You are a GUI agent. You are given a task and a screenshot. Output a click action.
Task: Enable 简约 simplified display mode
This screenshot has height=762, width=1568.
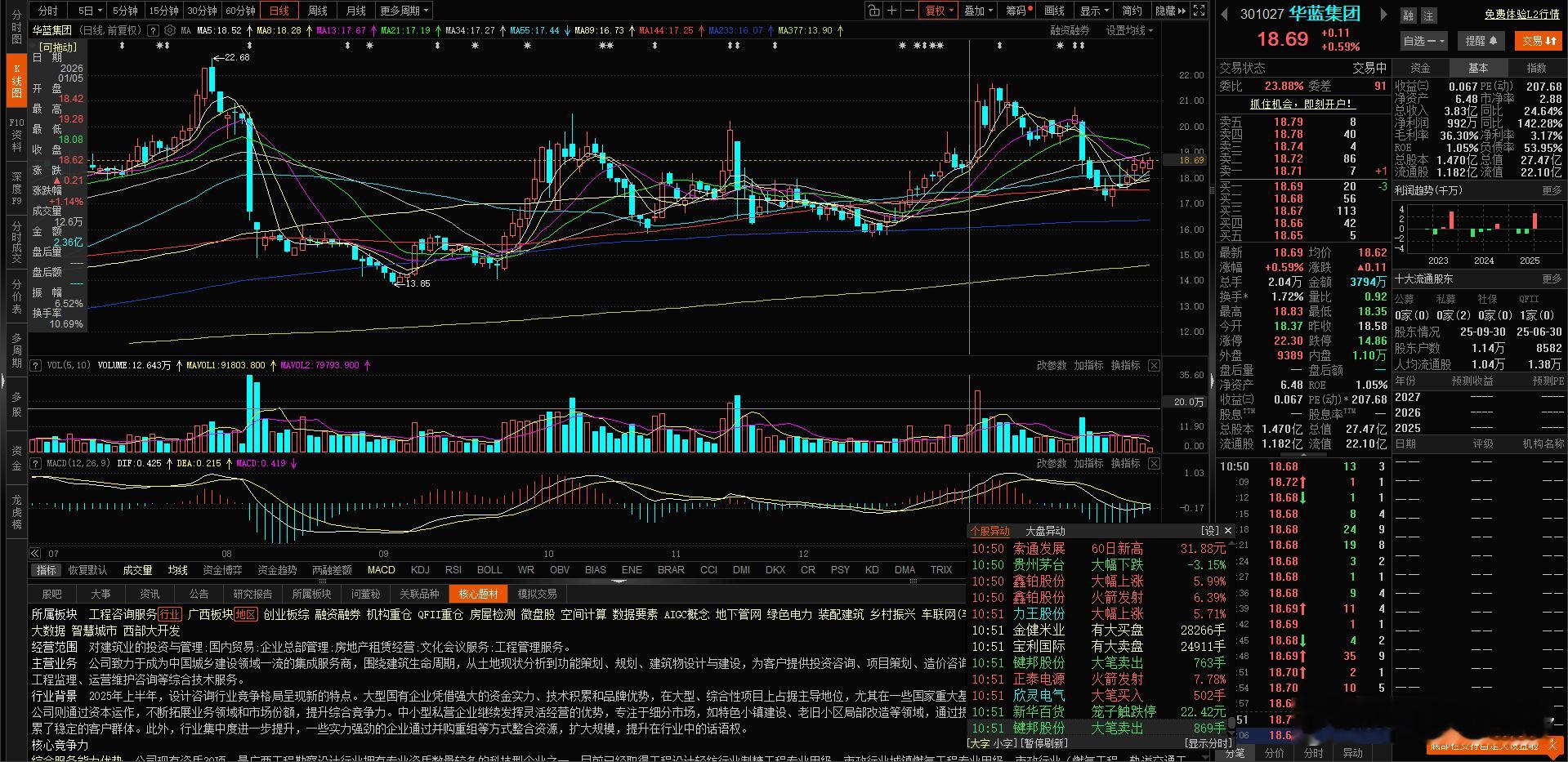(1132, 11)
